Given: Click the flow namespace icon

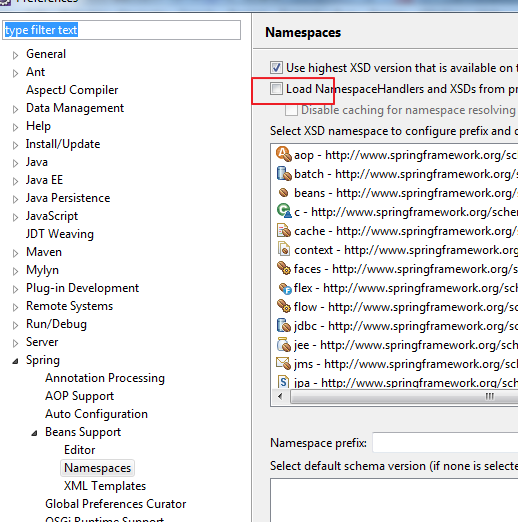Looking at the screenshot, I should (x=284, y=306).
